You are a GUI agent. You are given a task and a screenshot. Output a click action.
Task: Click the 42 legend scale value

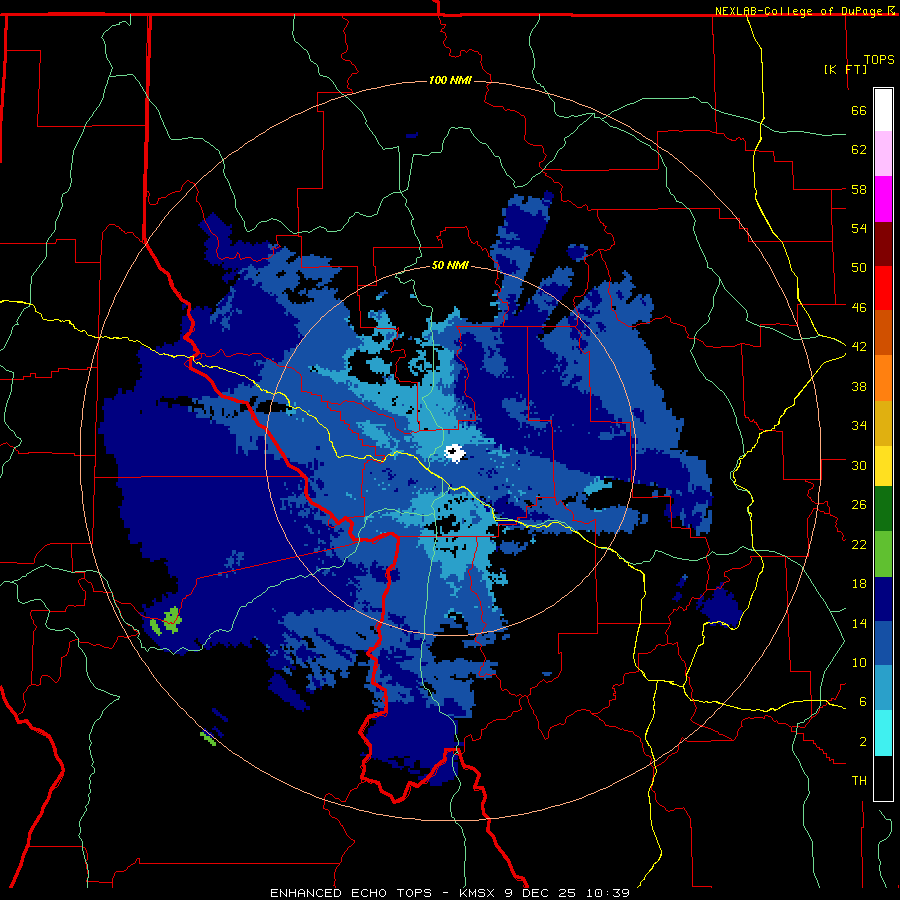tap(859, 347)
